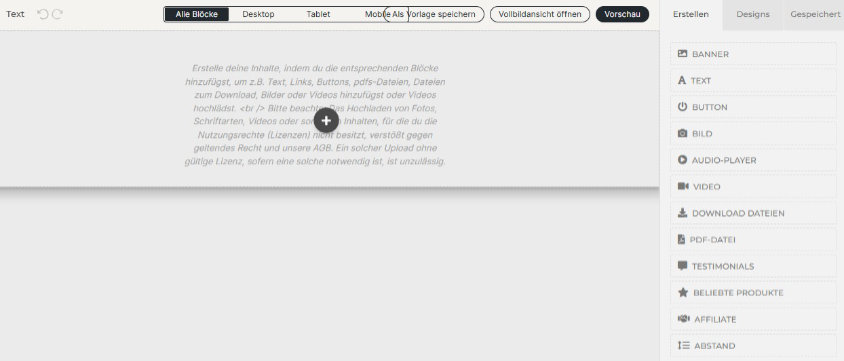The height and width of the screenshot is (361, 844).
Task: Add a BELIEBTE PRODUKTE block
Action: (x=753, y=293)
